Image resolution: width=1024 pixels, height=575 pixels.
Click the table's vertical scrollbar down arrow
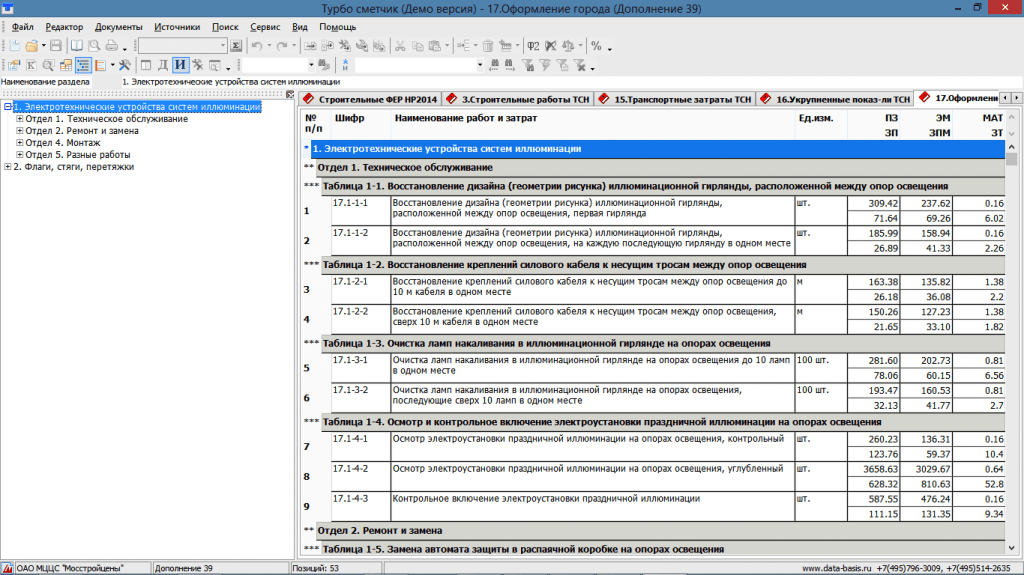(1011, 549)
